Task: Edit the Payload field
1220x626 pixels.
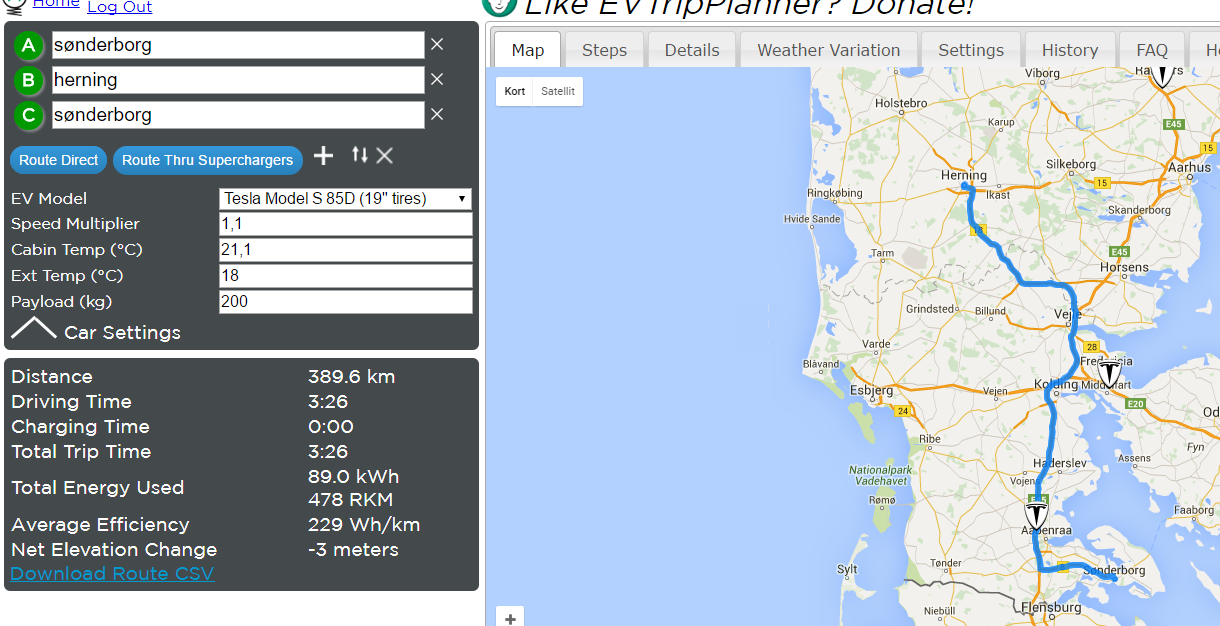Action: pos(346,302)
